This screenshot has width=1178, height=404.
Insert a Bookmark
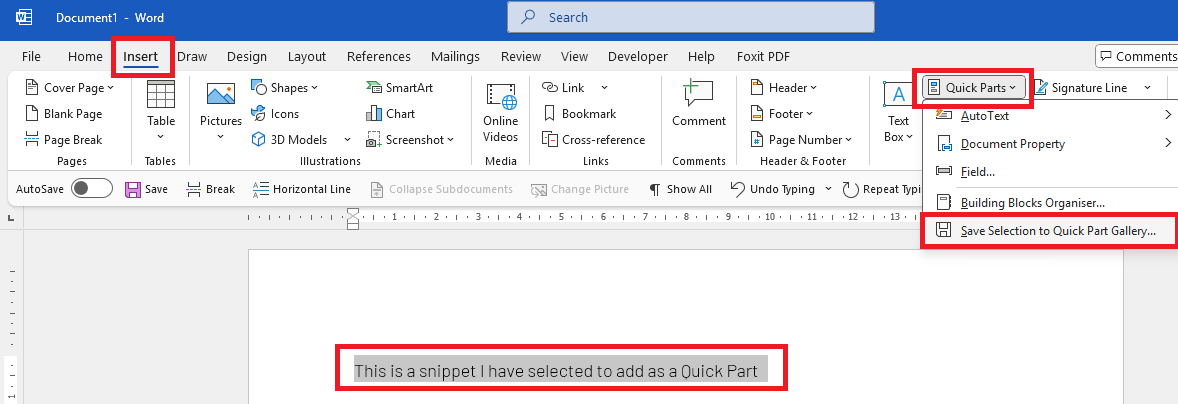579,113
